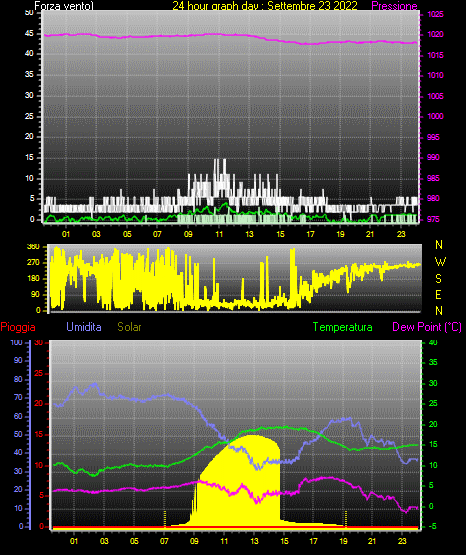Click the "985" pressure axis value
The height and width of the screenshot is (555, 466).
(x=433, y=178)
